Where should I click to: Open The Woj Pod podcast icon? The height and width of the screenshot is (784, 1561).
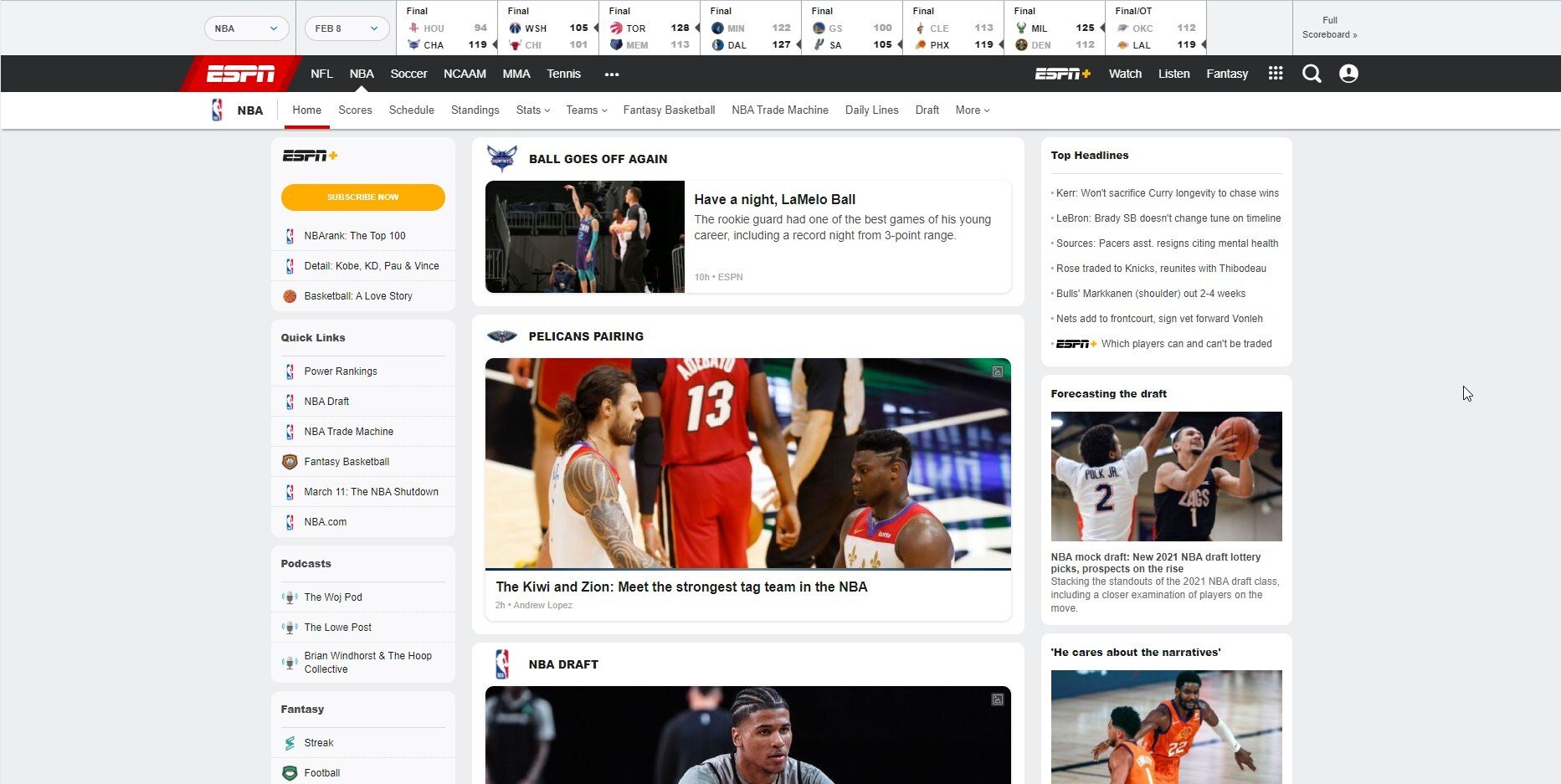click(290, 597)
